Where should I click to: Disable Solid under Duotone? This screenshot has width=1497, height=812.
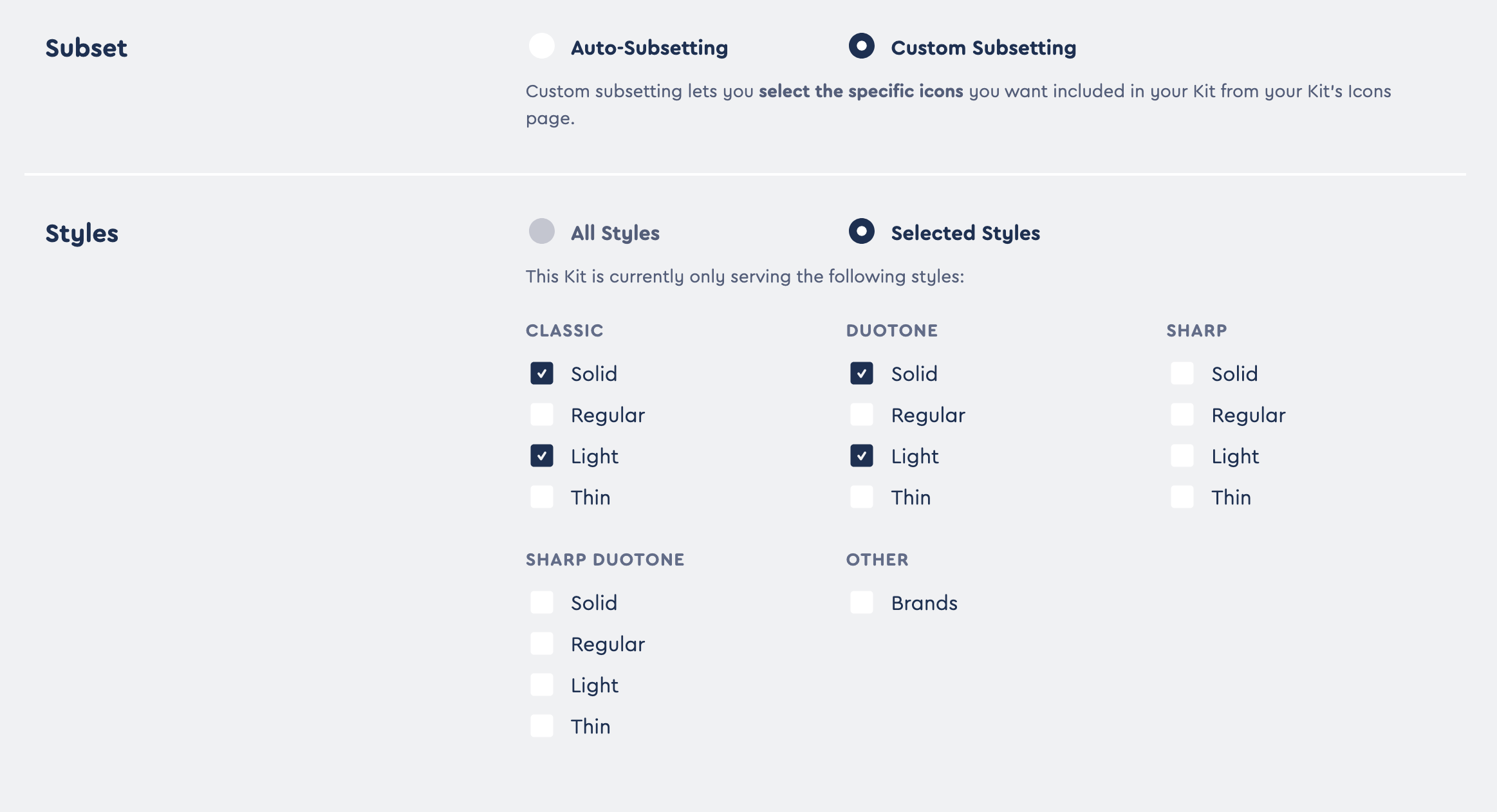[862, 373]
